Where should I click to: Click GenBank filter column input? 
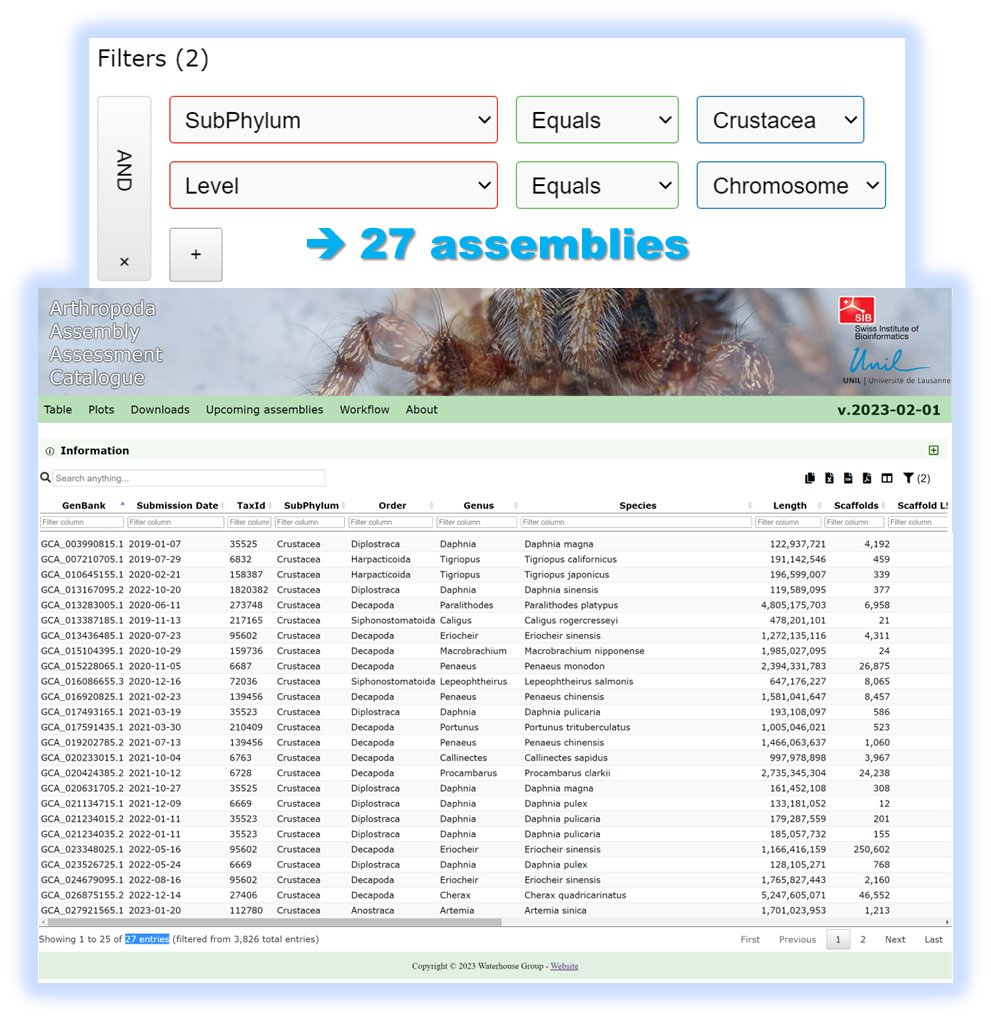[81, 522]
